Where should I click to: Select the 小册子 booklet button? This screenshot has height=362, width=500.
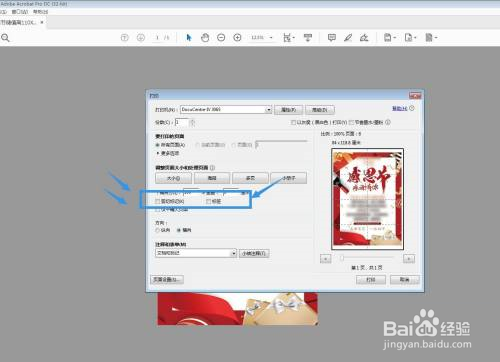(x=289, y=178)
